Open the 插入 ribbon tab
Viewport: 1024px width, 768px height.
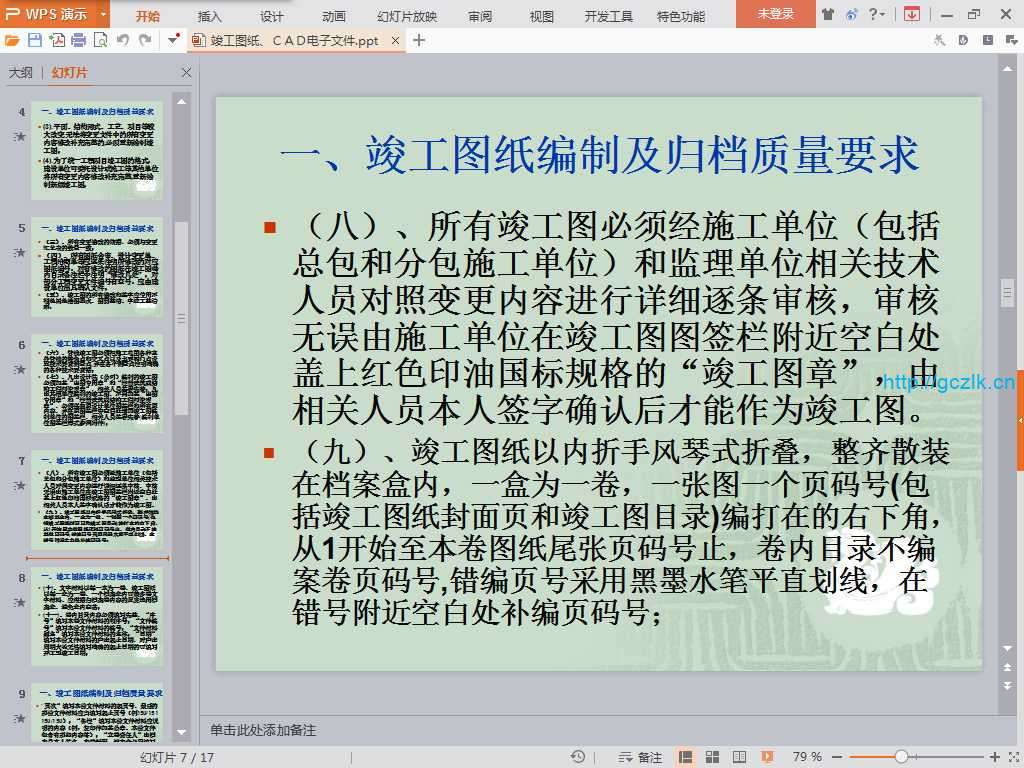[x=210, y=16]
